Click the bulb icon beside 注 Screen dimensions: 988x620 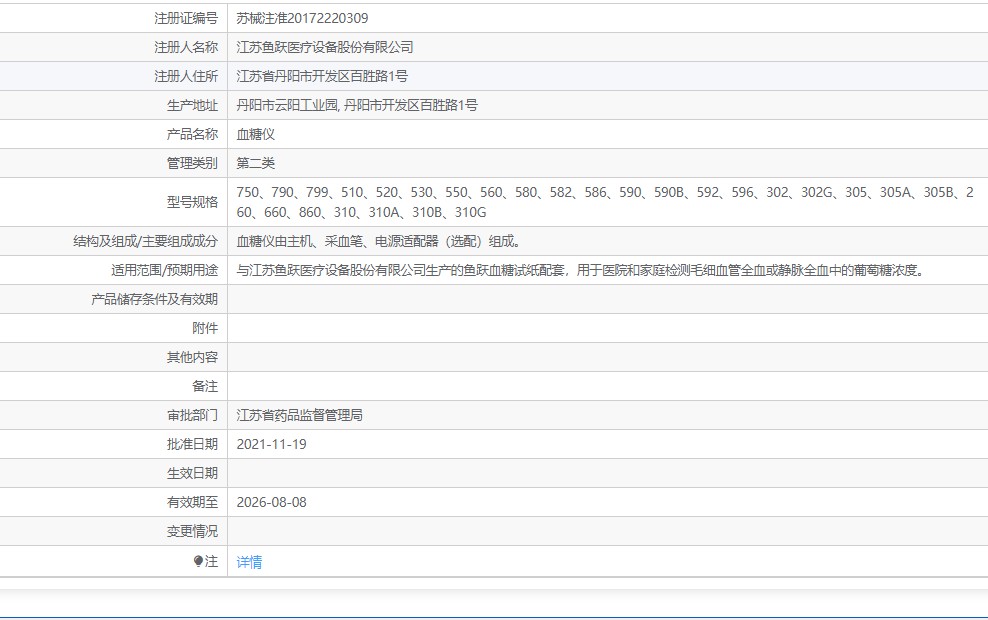[x=198, y=561]
